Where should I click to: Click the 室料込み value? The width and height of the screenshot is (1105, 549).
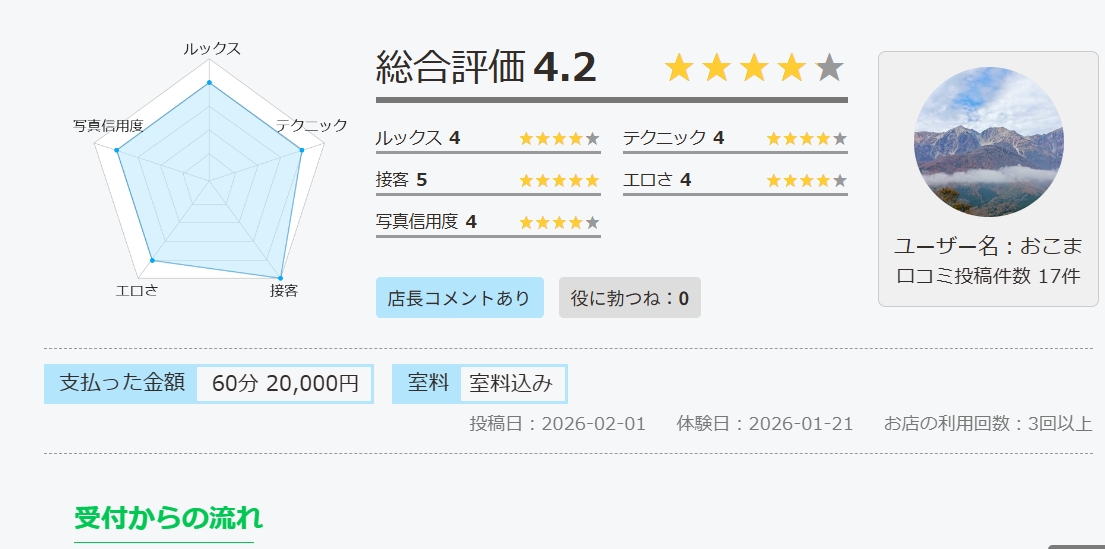(x=511, y=384)
